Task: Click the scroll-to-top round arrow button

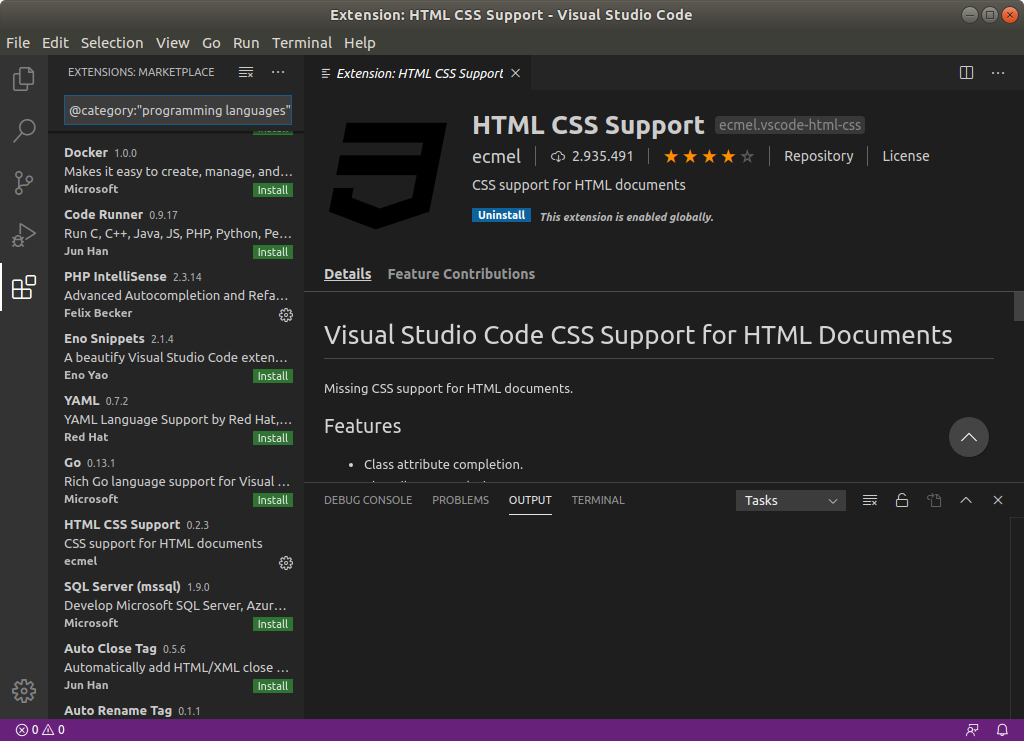Action: click(x=968, y=437)
